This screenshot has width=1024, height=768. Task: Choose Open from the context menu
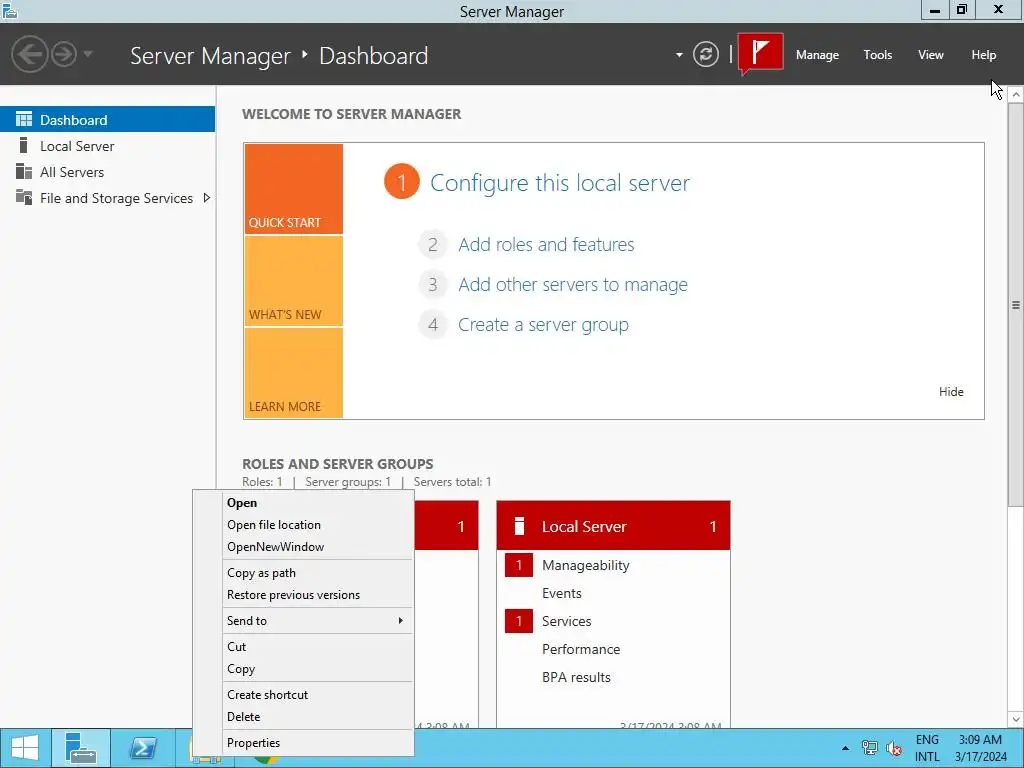(304, 503)
